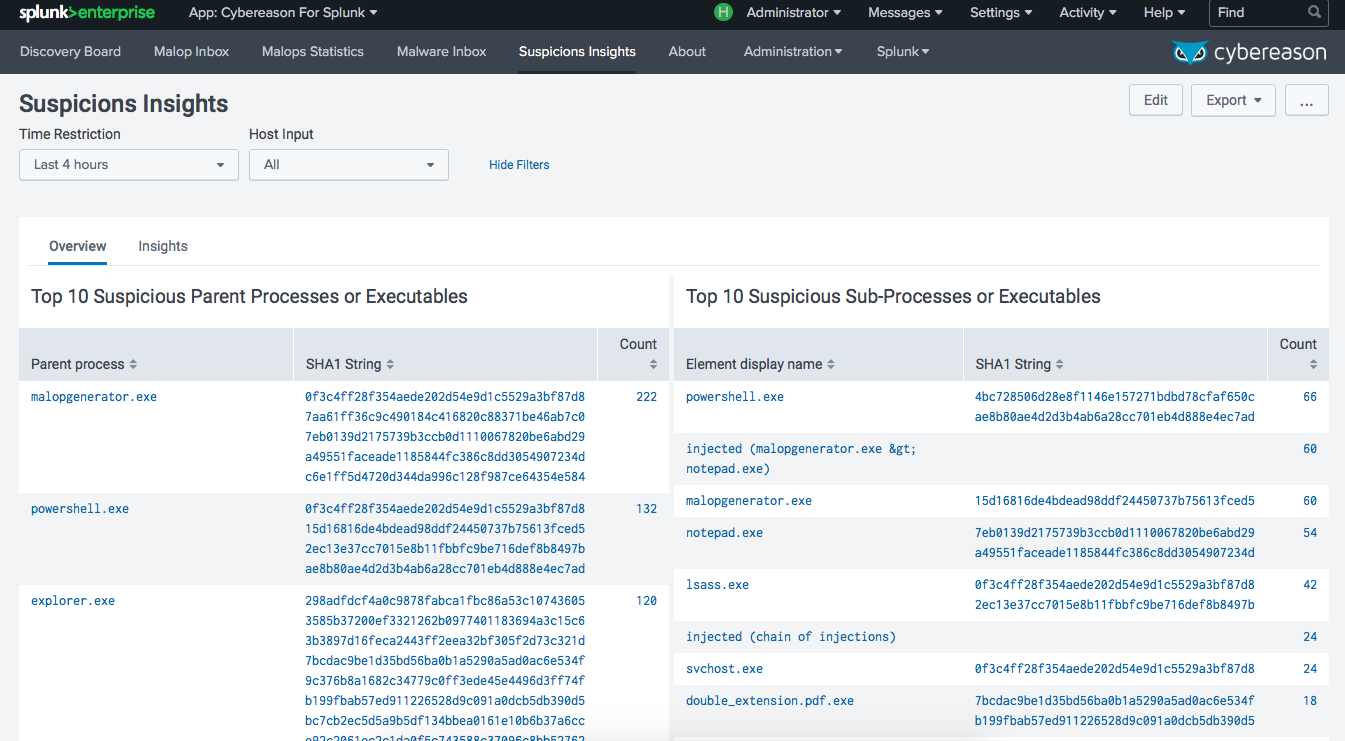This screenshot has width=1345, height=741.
Task: Click malopgenerator.exe in sub-processes table
Action: pyautogui.click(x=749, y=501)
